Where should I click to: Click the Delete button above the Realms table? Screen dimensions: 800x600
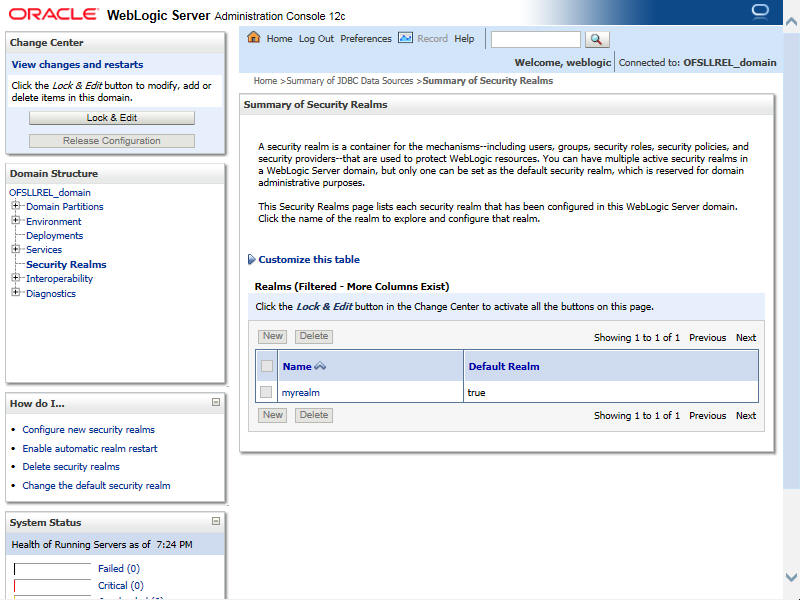tap(314, 336)
